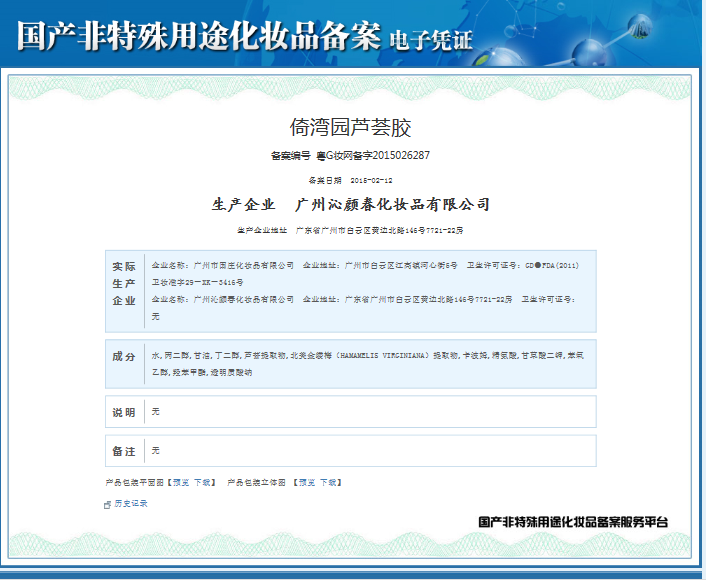Open the 历史记录 link
The height and width of the screenshot is (580, 706).
131,504
